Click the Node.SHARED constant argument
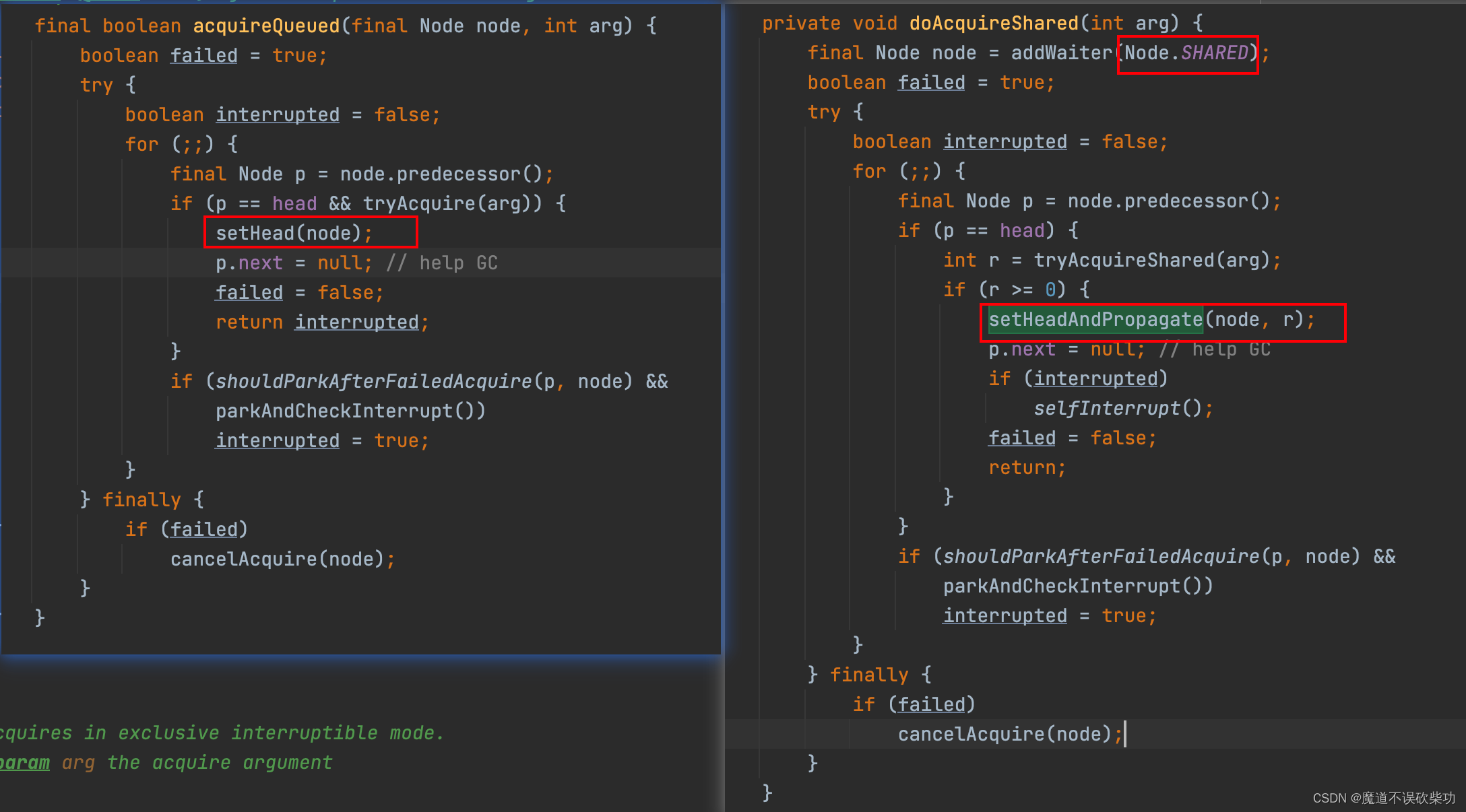 click(x=1186, y=53)
